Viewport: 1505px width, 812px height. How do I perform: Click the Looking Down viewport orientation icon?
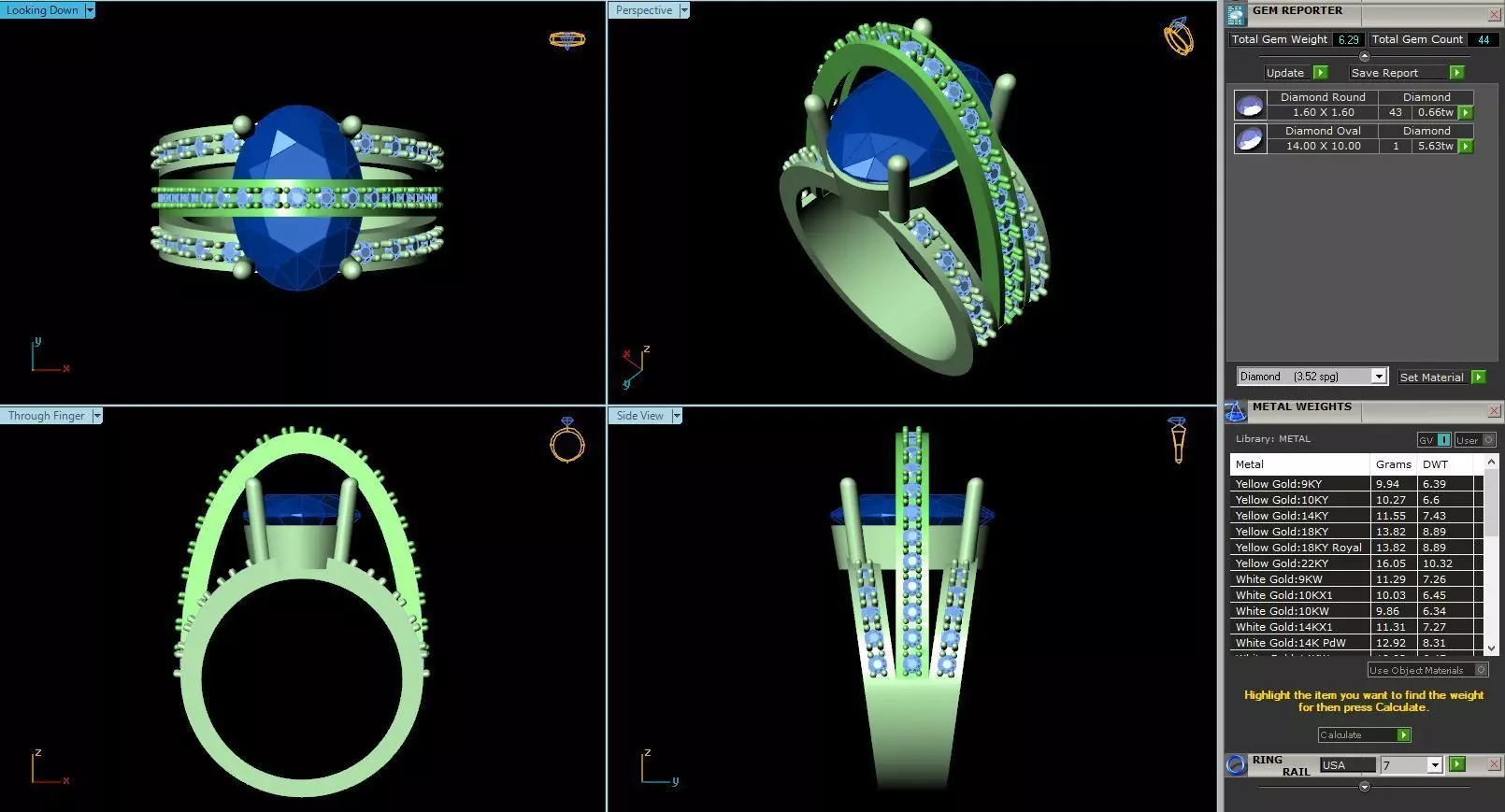coord(566,39)
